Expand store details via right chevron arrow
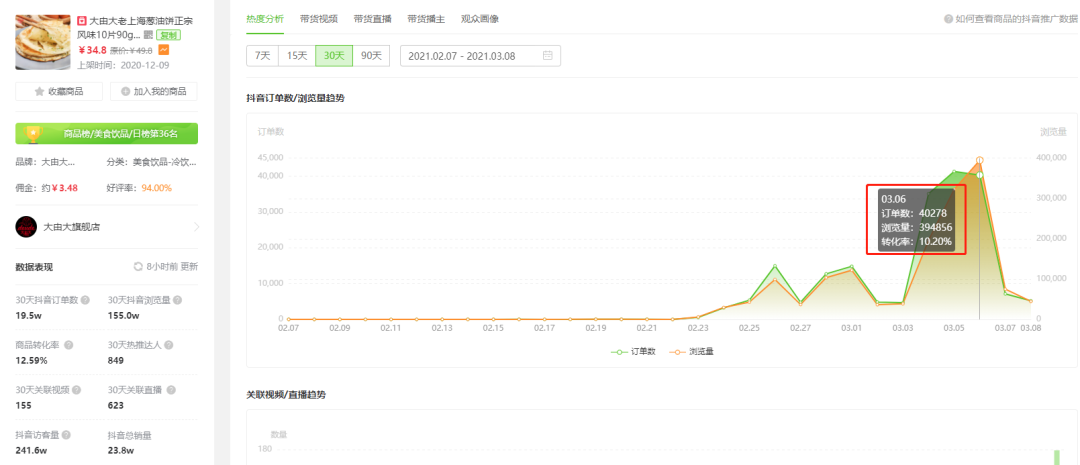This screenshot has height=465, width=1080. [196, 227]
